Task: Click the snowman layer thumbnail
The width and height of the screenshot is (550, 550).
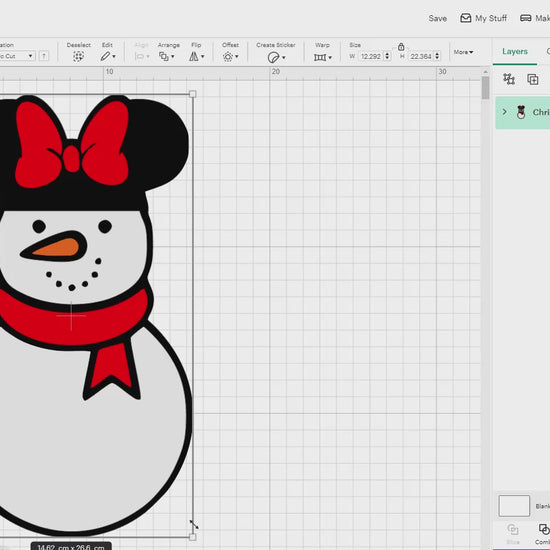Action: pos(521,112)
